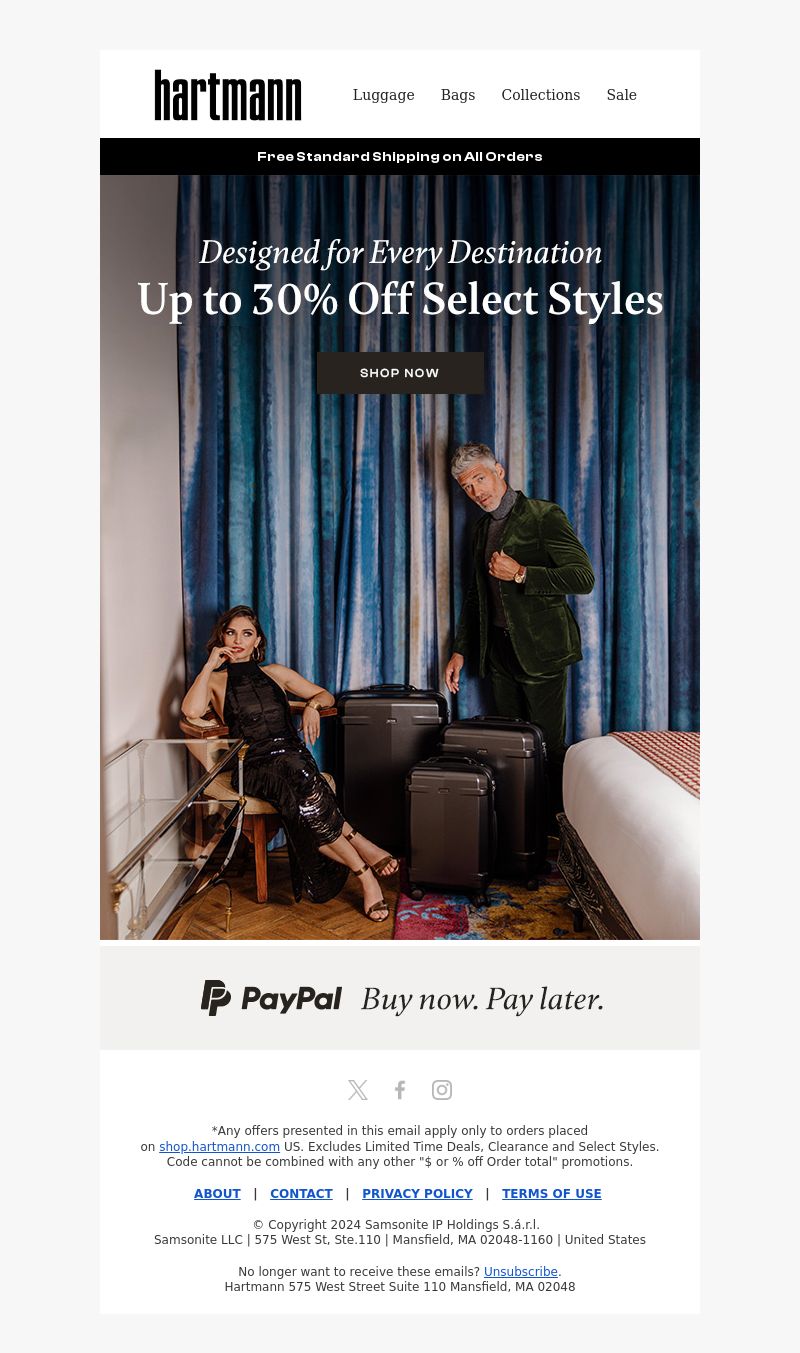Open the Bags menu item
The image size is (800, 1353).
(x=458, y=95)
